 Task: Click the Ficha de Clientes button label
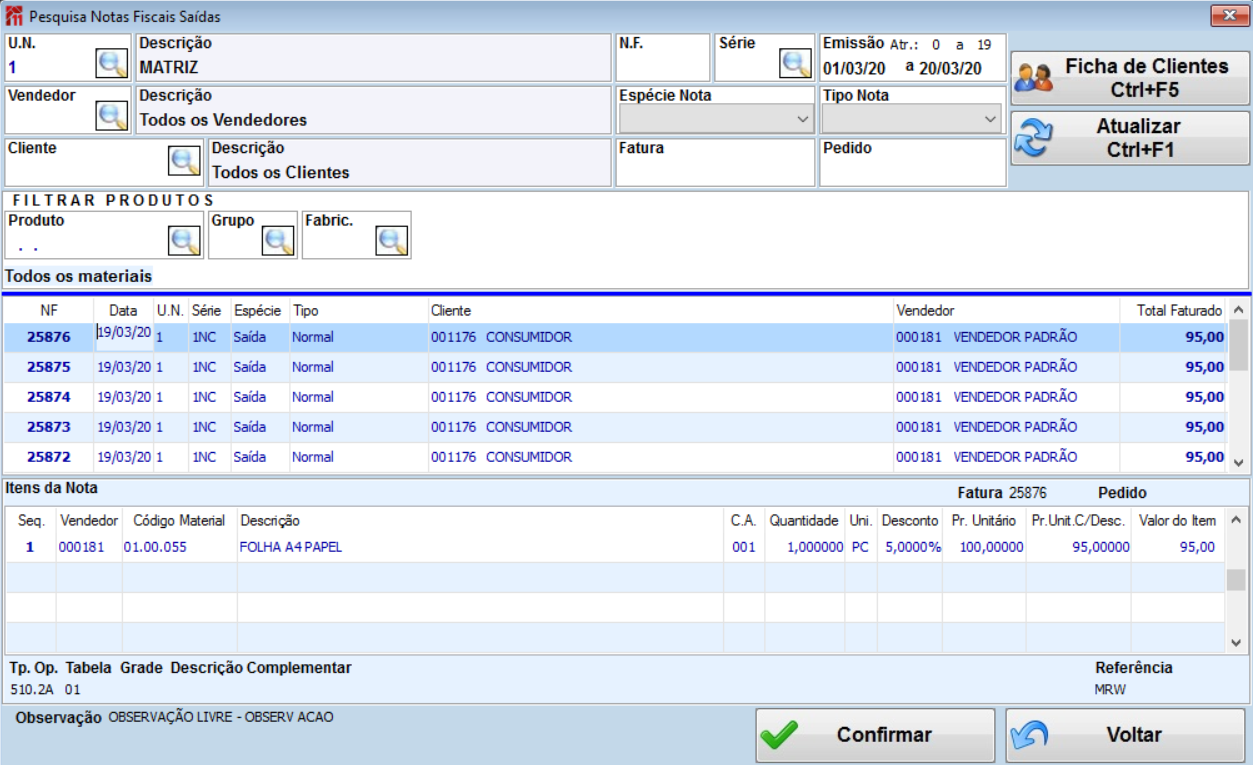1146,78
